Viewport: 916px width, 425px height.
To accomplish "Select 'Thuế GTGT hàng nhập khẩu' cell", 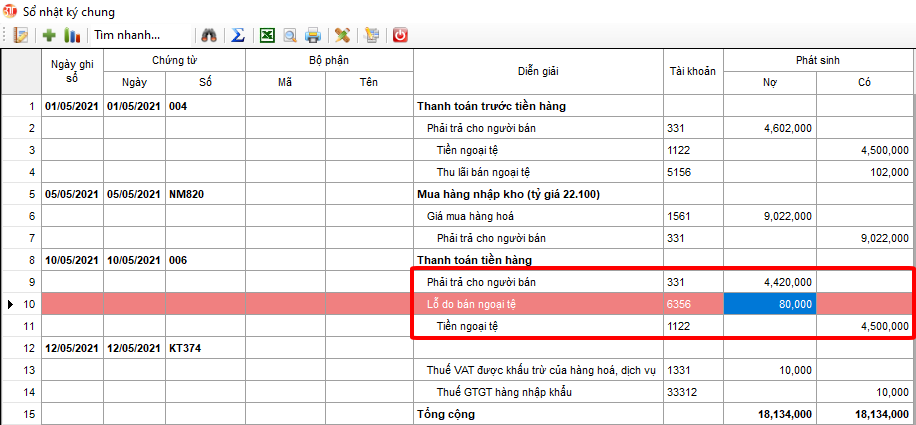I will (539, 392).
